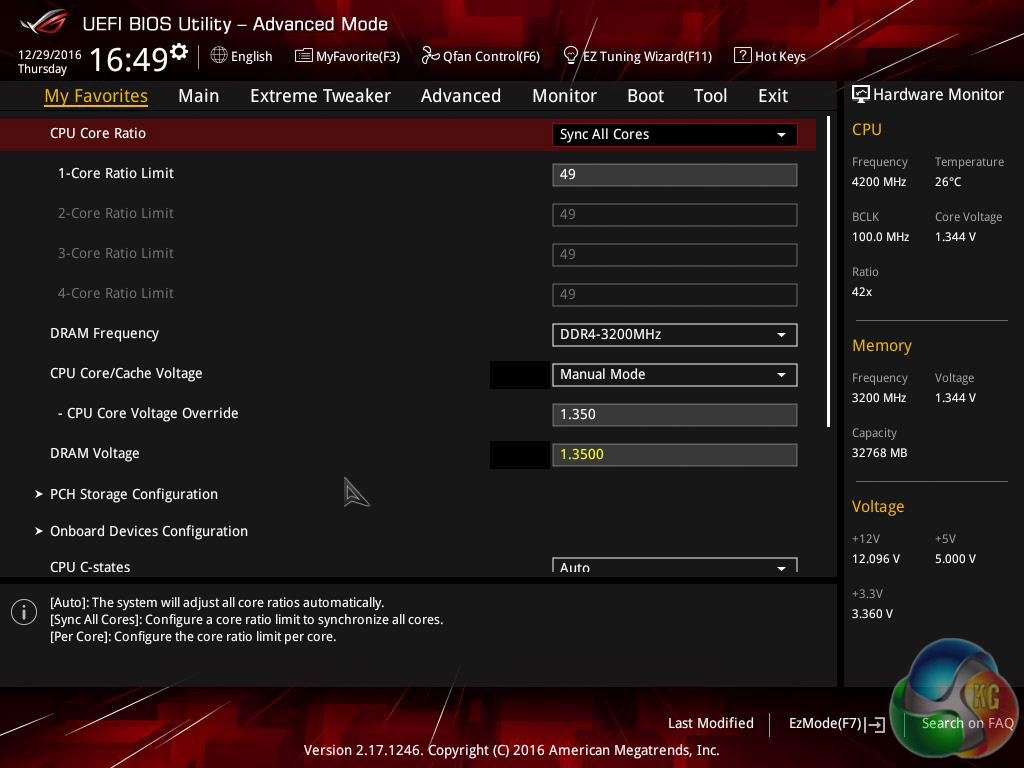Click the 1-Core Ratio Limit field
This screenshot has height=768, width=1024.
pos(675,174)
